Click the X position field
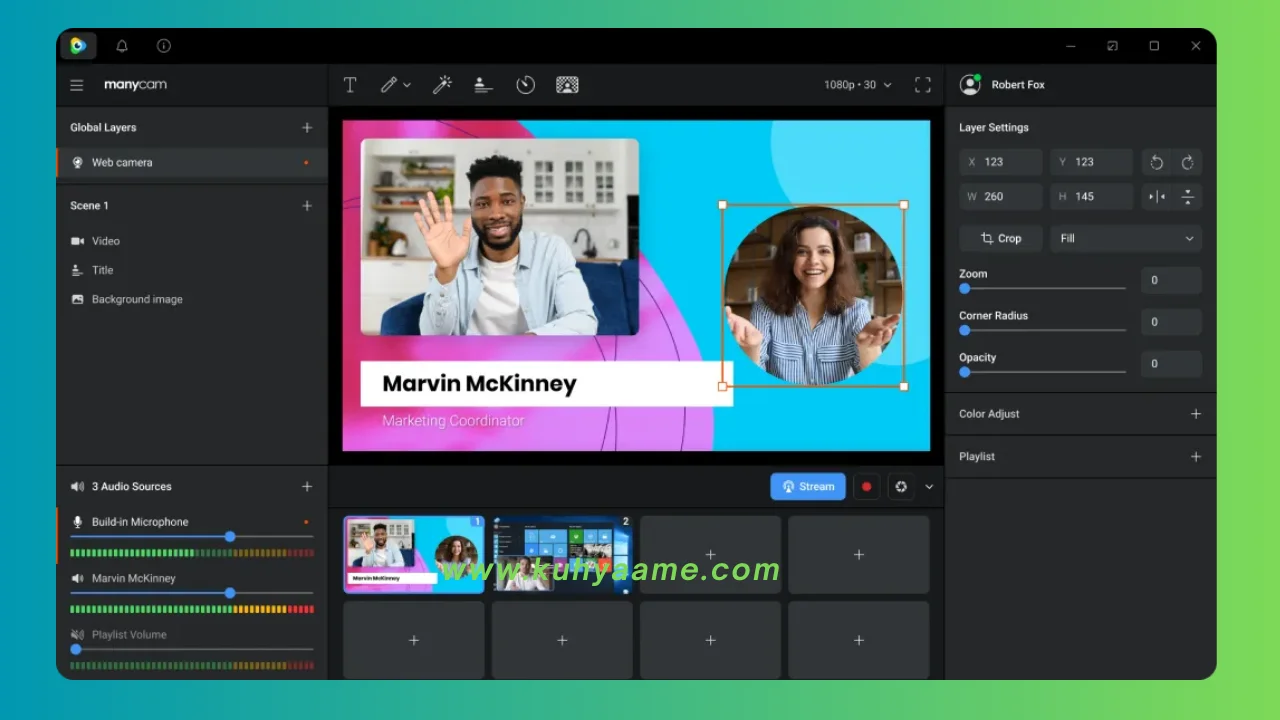Screen dimensions: 1280x720 [x=1001, y=162]
